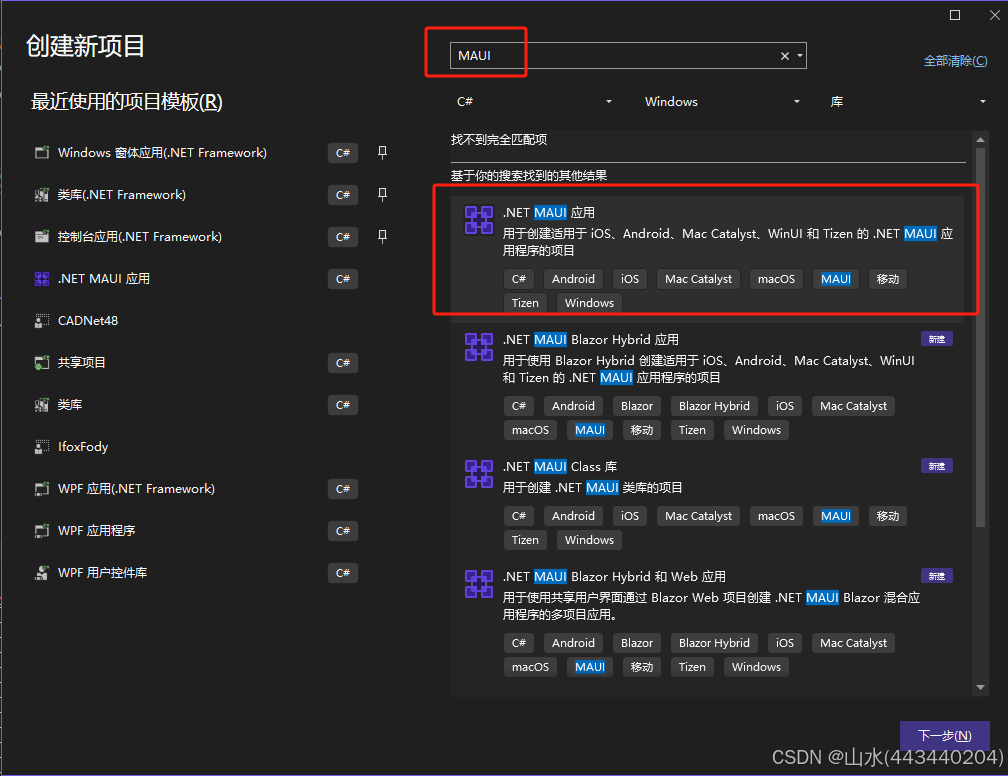Click the 新建 badge on MAUI Blazor Hybrid 应用
The image size is (1008, 776).
coord(937,339)
